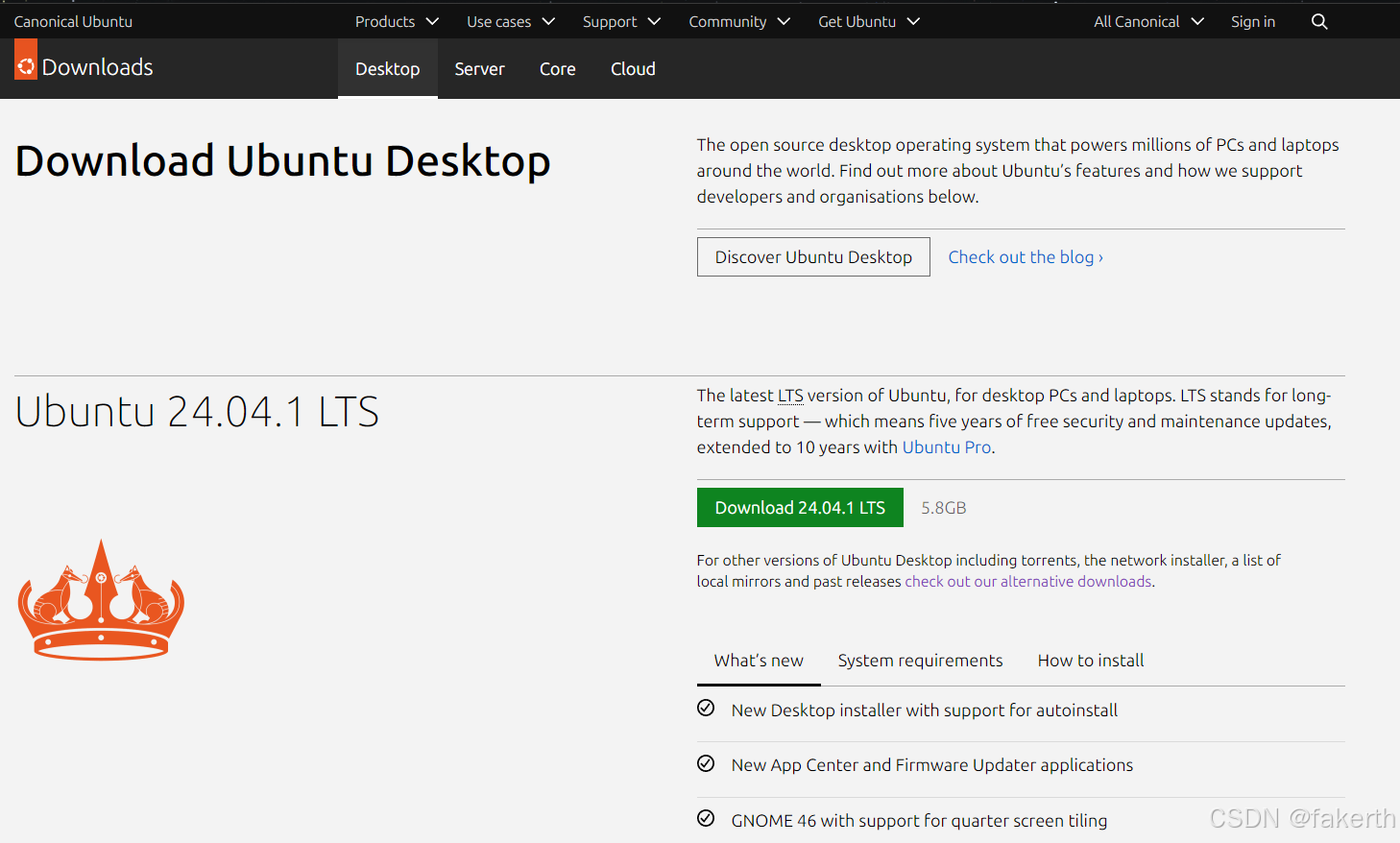
Task: Click the Ubuntu 24.04.1 LTS heading
Action: coord(197,412)
